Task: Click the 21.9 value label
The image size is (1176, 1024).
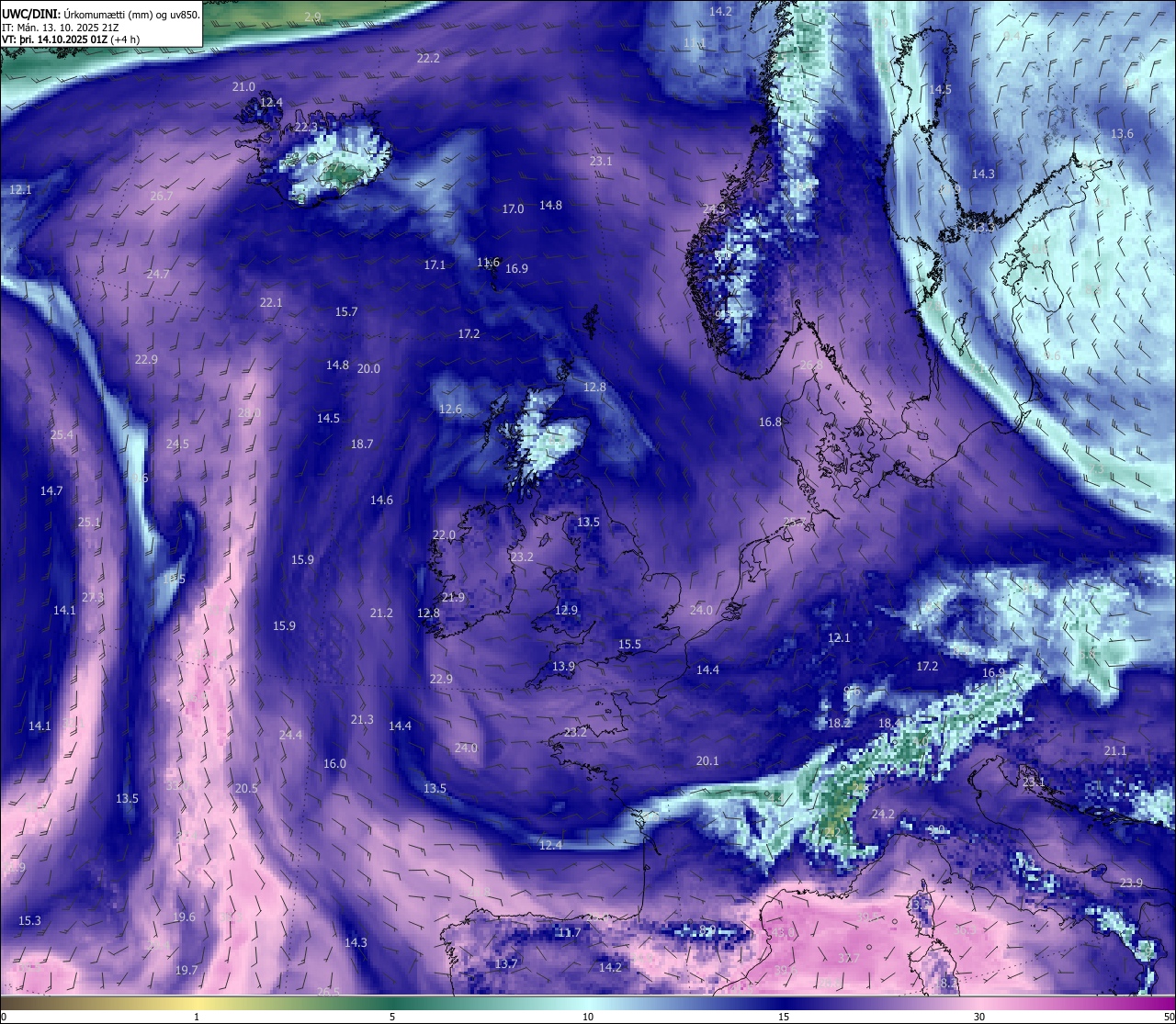Action: (x=453, y=598)
